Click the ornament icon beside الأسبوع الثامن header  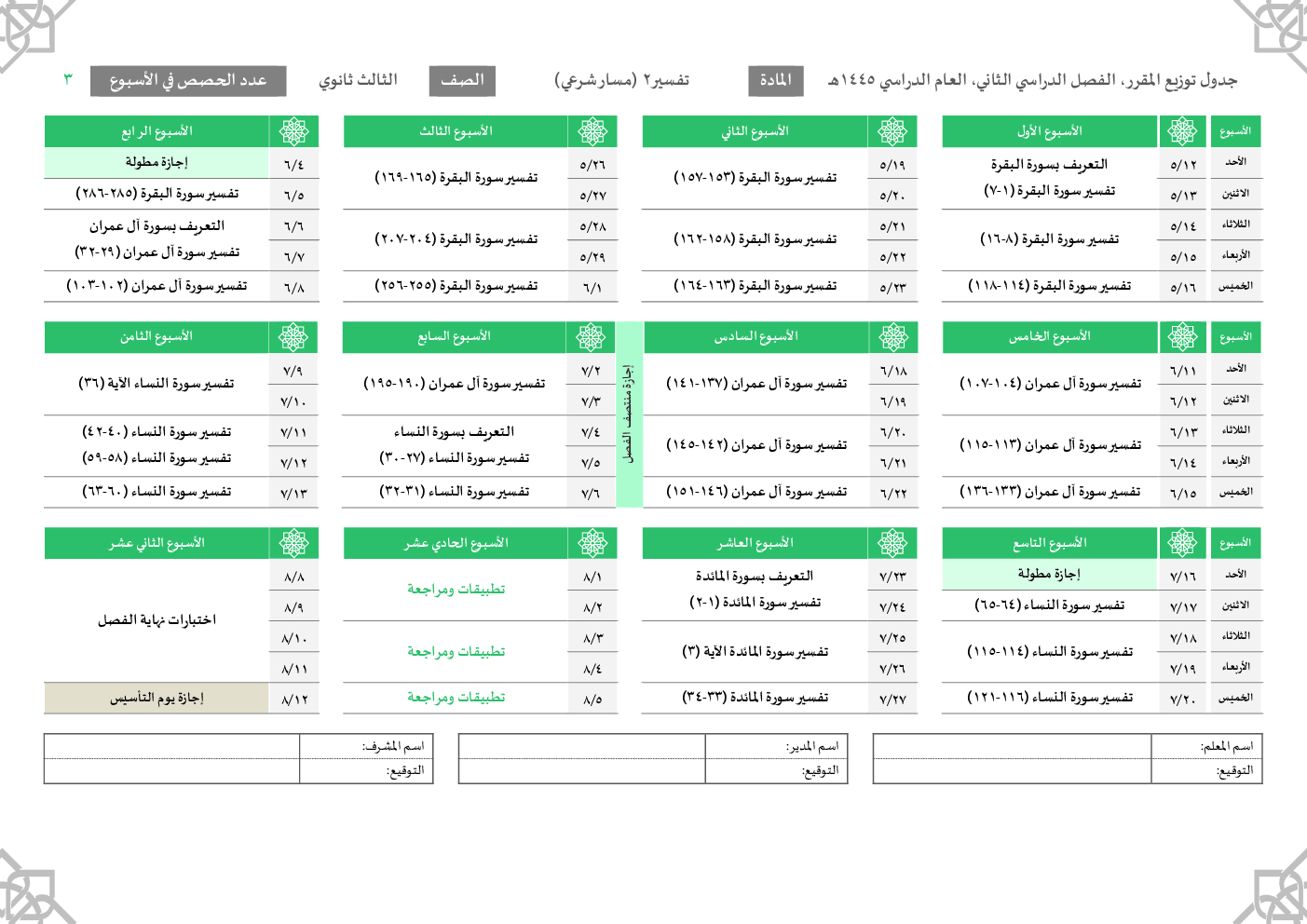point(293,336)
